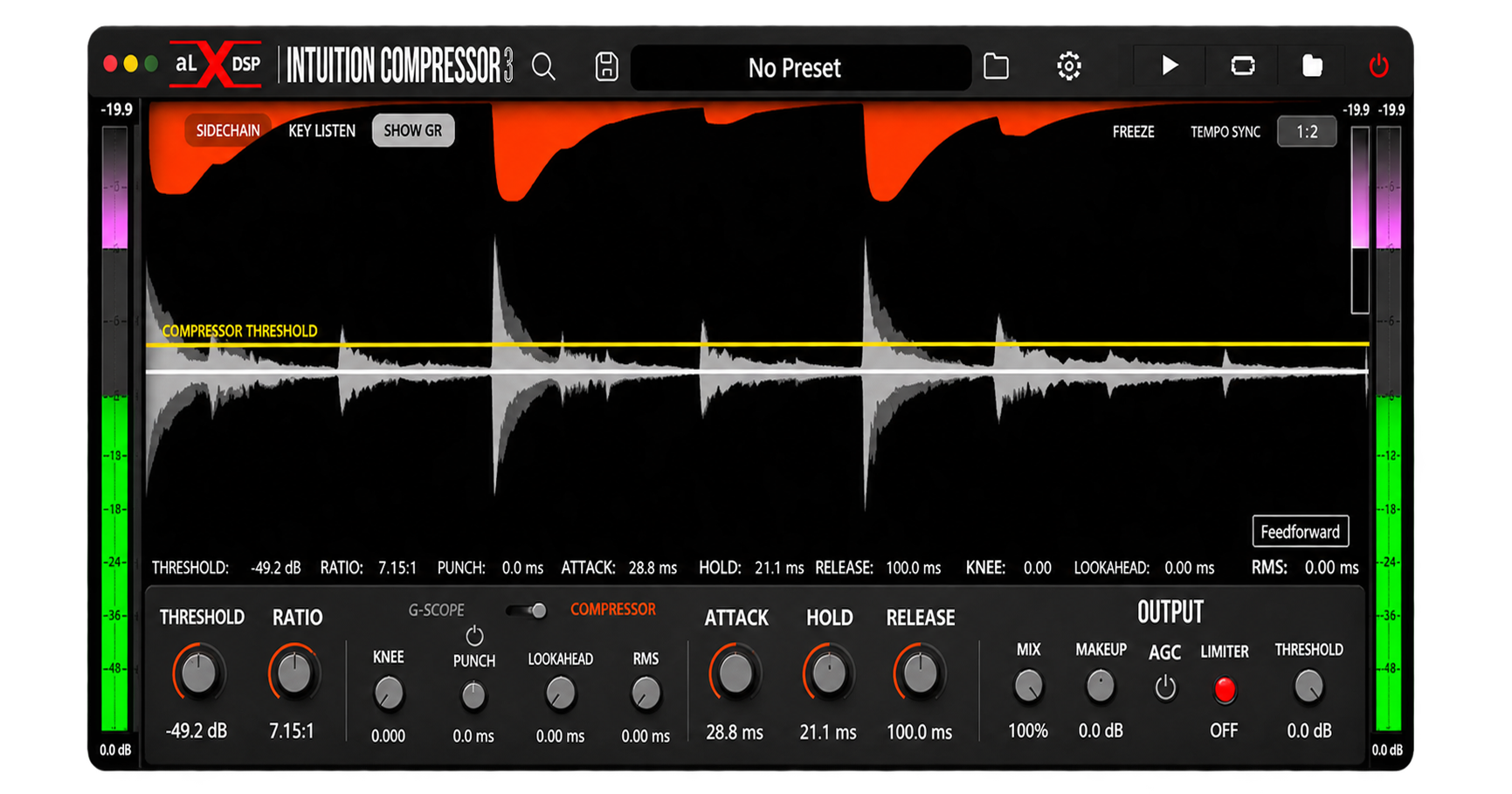
Task: Click the right output level meter
Action: pos(1389,428)
